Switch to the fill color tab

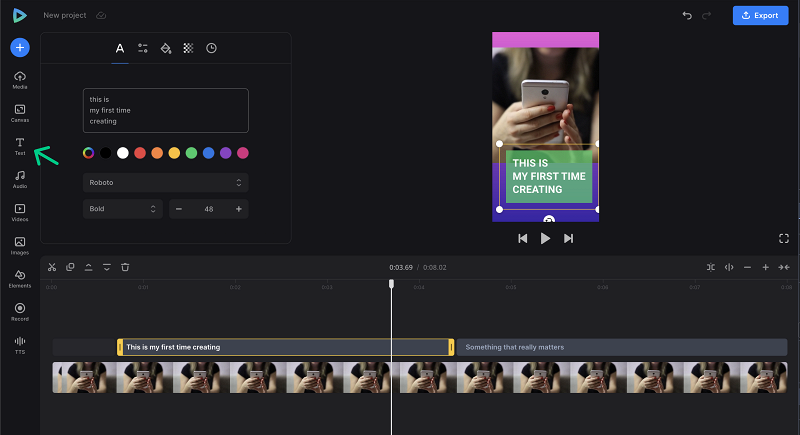click(x=166, y=48)
